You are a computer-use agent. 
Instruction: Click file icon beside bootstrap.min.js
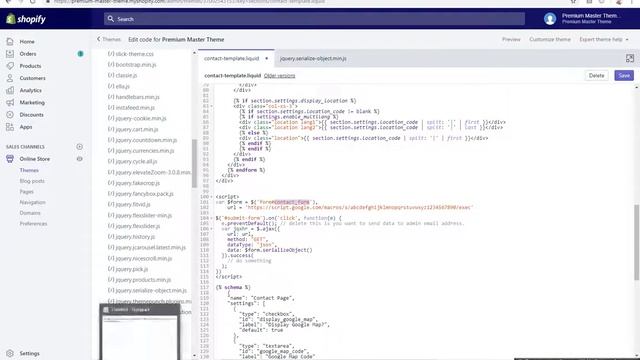tap(111, 64)
